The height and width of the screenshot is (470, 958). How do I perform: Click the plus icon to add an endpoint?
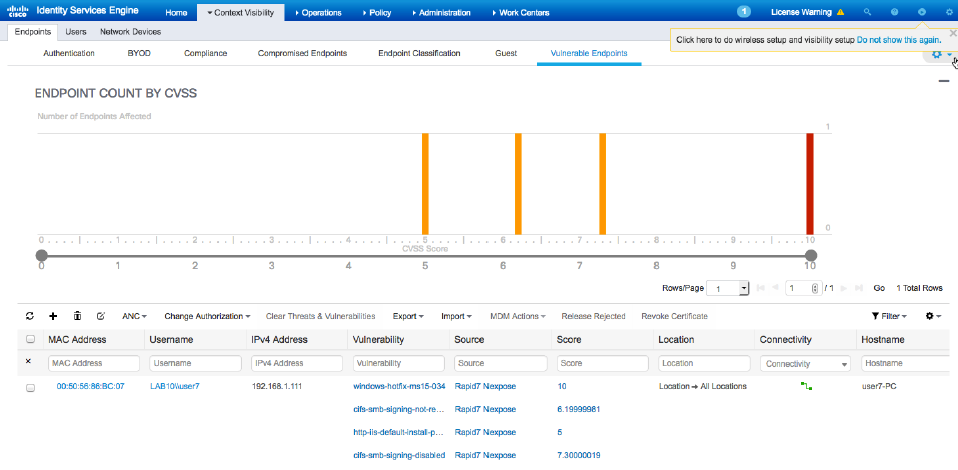point(53,316)
